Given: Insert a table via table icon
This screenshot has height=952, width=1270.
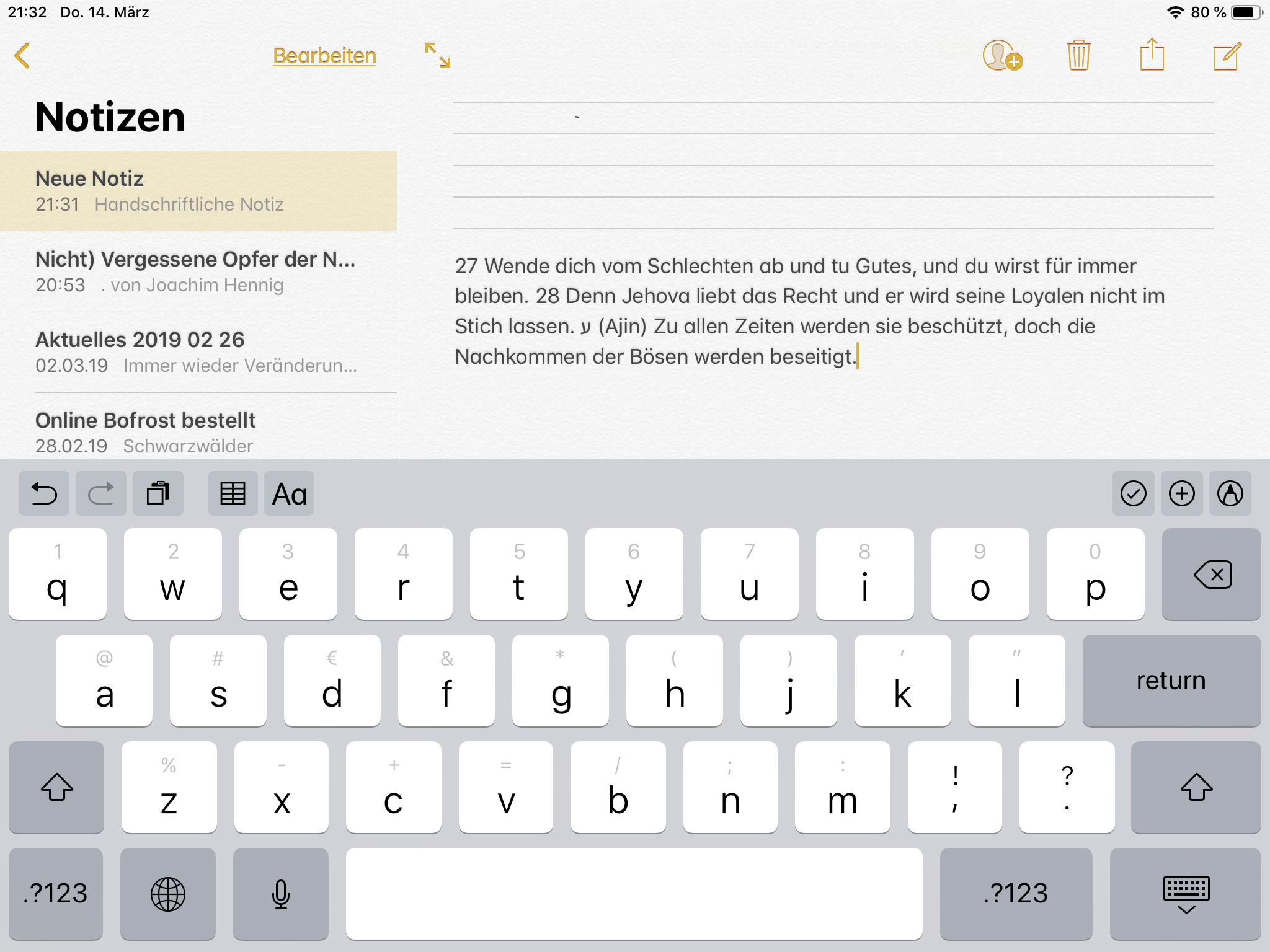Looking at the screenshot, I should (233, 494).
